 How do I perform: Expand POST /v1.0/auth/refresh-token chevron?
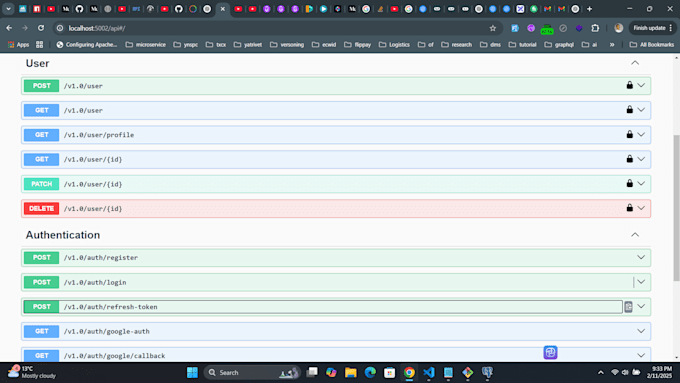641,306
